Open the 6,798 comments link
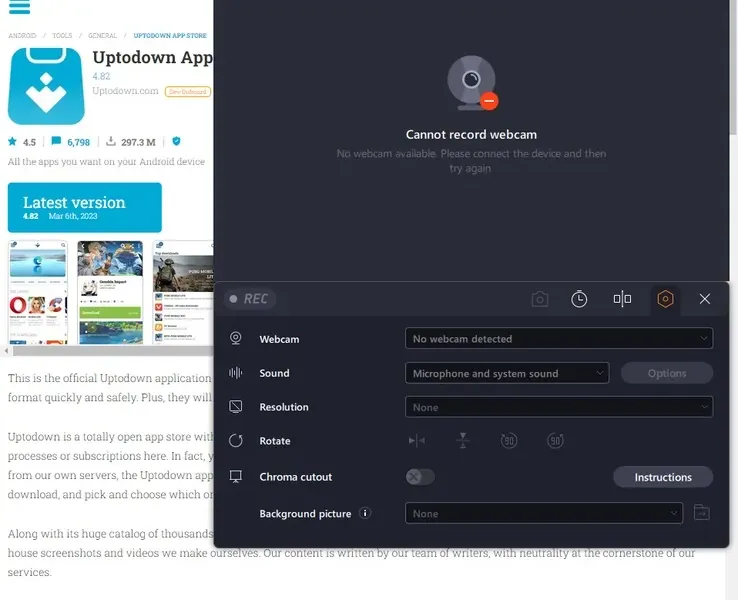 [x=71, y=142]
